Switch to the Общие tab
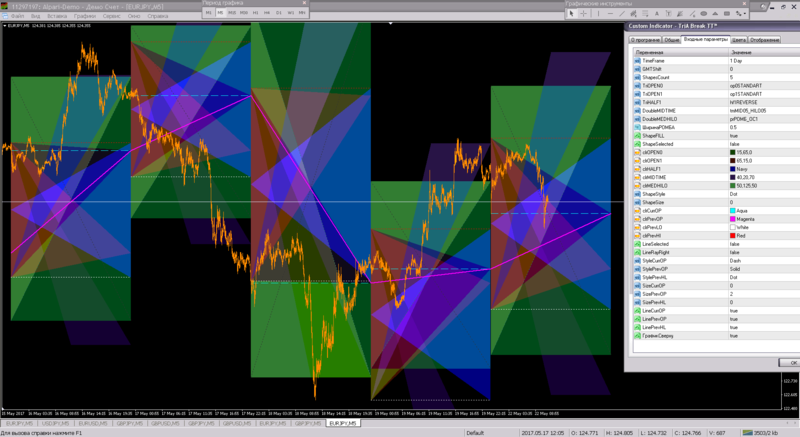This screenshot has height=437, width=800. [x=672, y=40]
